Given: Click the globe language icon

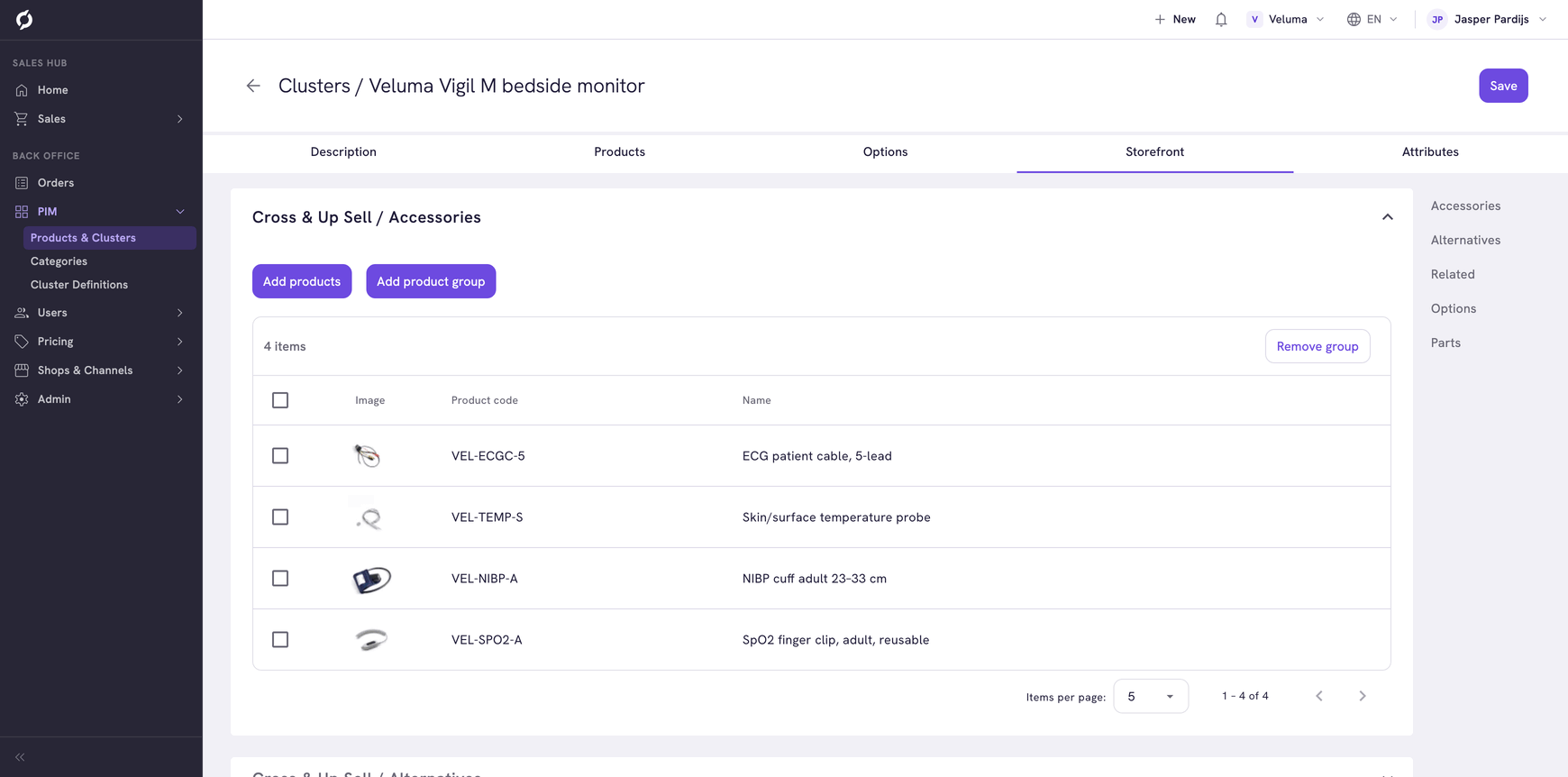Looking at the screenshot, I should click(x=1354, y=19).
